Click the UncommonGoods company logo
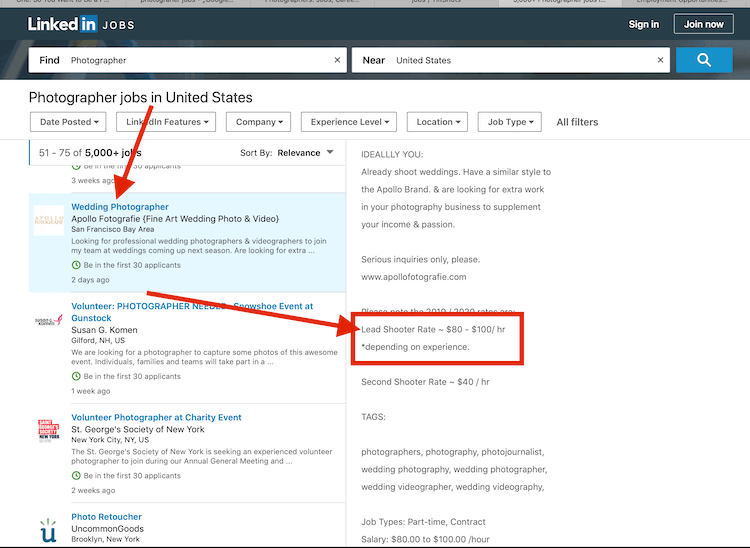 48,530
